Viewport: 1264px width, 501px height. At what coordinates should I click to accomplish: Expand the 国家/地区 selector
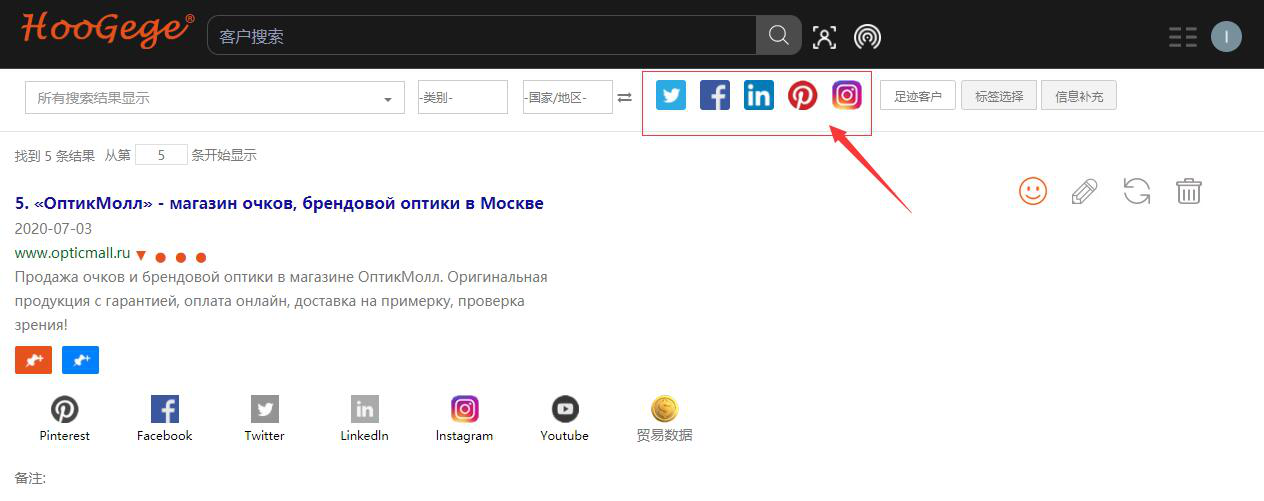coord(567,98)
